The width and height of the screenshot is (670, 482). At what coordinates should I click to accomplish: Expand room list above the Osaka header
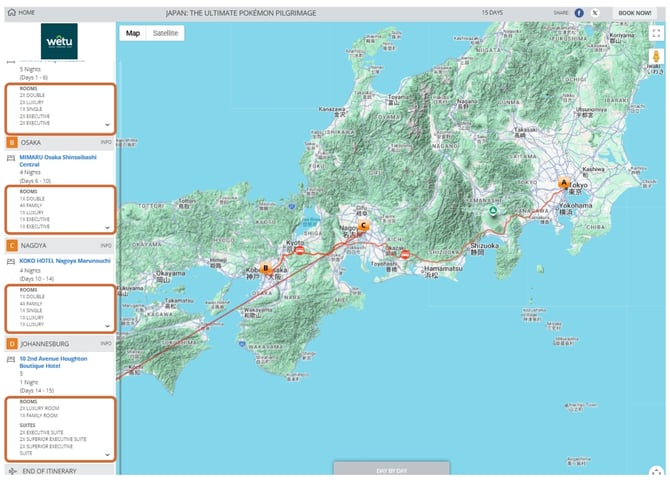click(x=107, y=125)
